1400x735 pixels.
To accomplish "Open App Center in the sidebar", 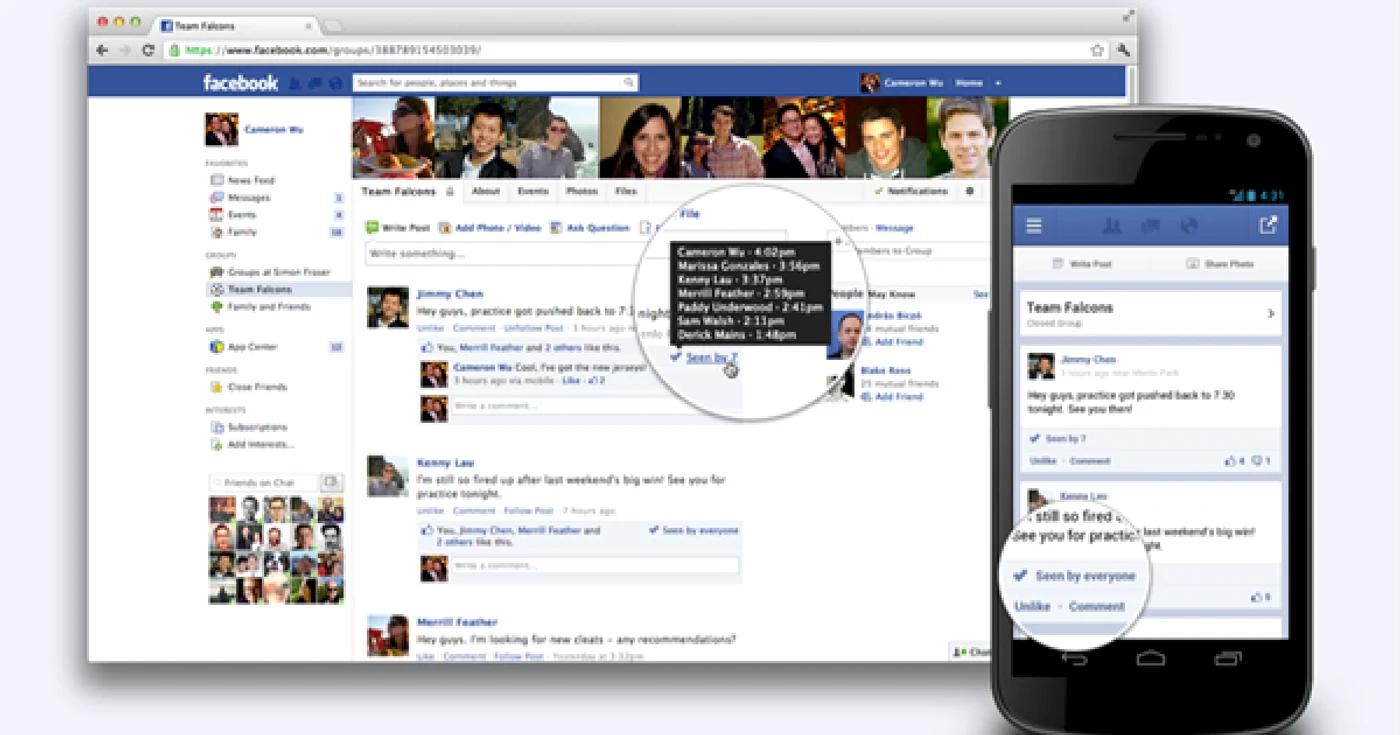I will coord(253,347).
